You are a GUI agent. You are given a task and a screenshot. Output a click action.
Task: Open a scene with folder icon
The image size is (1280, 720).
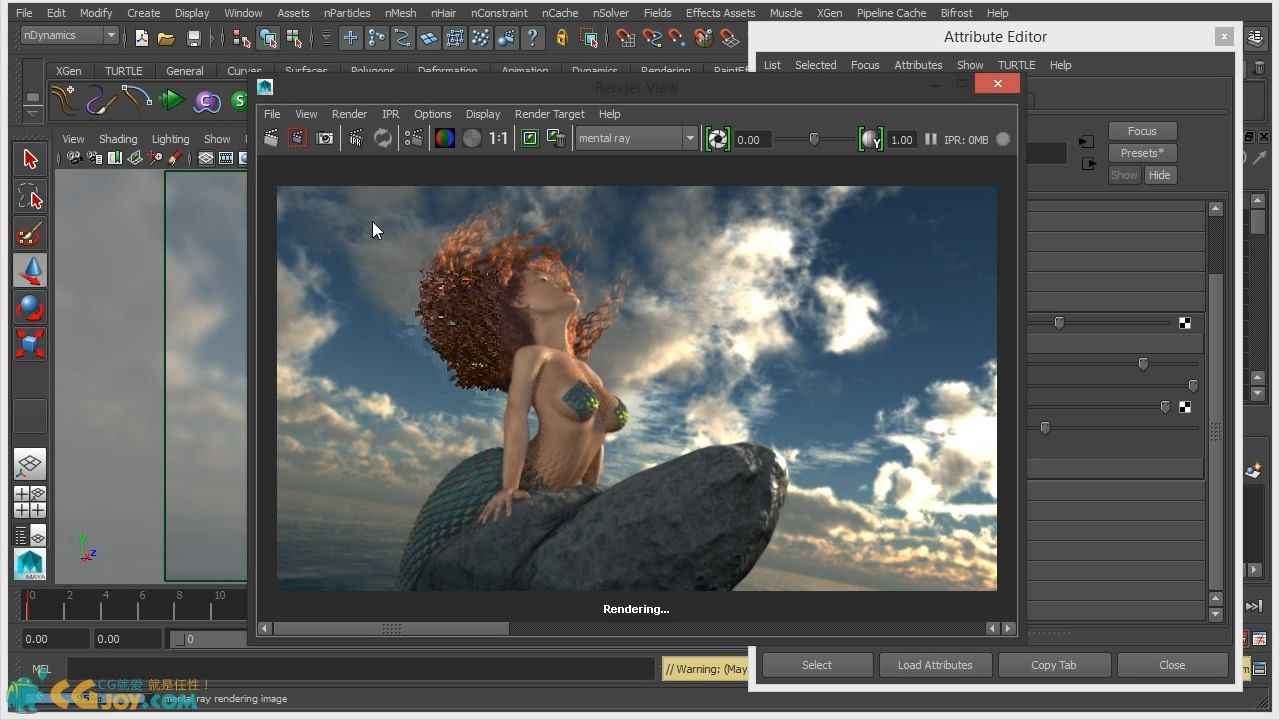166,38
